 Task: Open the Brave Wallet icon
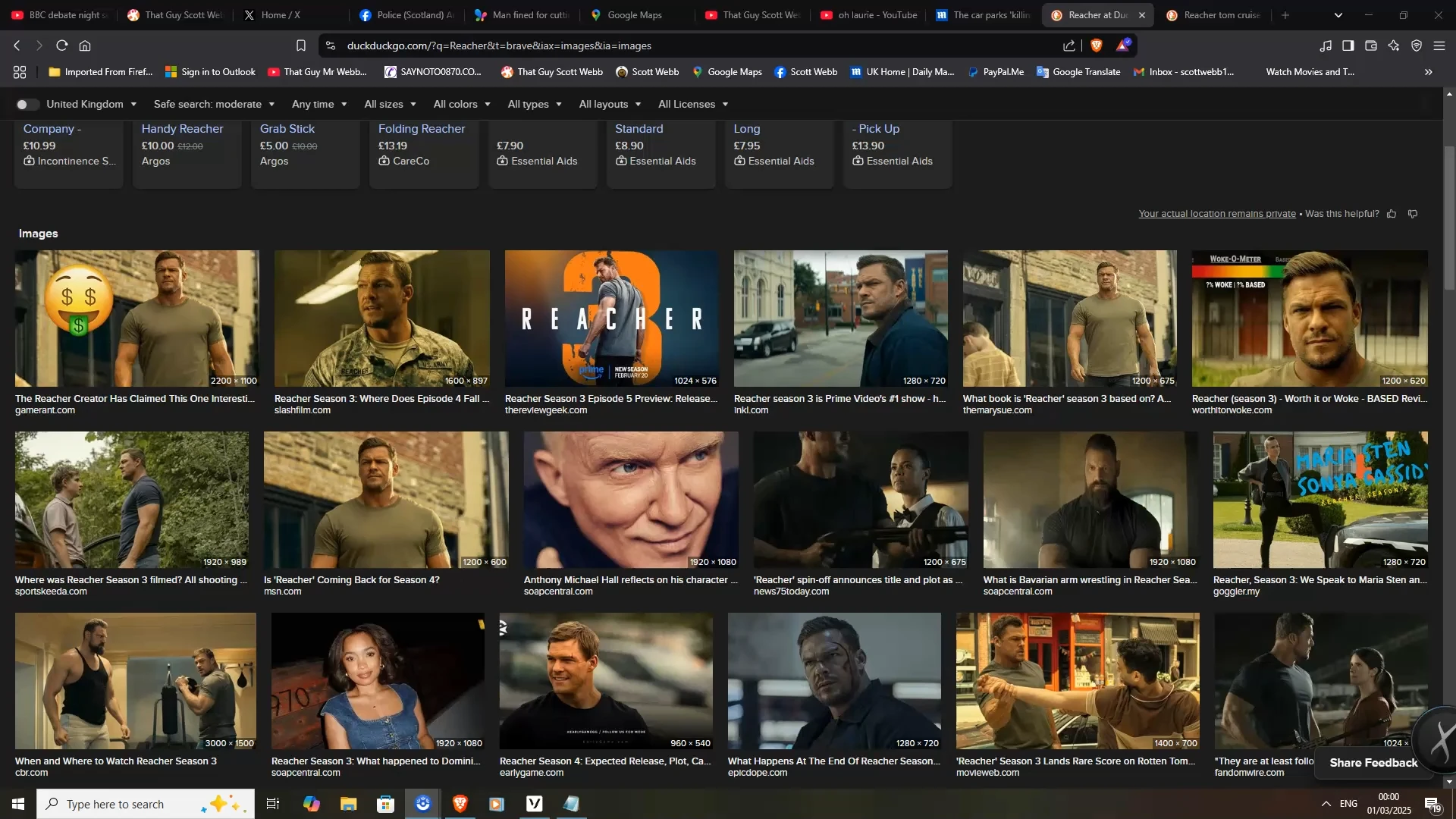tap(1371, 45)
